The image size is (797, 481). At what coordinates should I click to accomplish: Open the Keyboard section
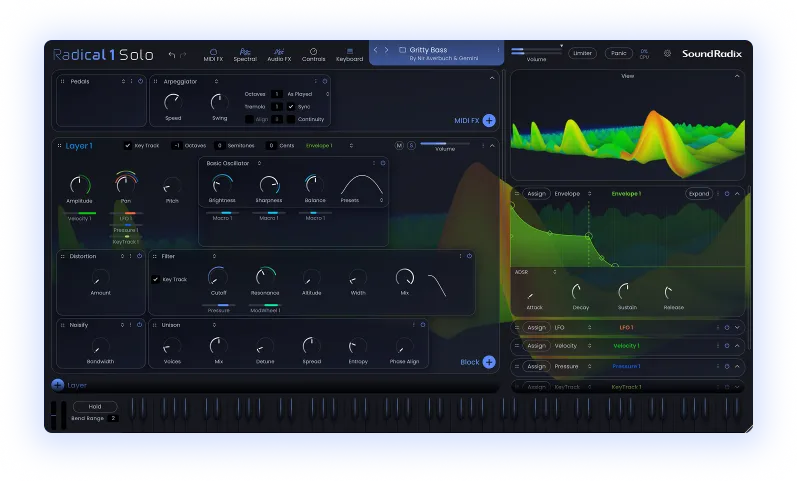coord(350,55)
